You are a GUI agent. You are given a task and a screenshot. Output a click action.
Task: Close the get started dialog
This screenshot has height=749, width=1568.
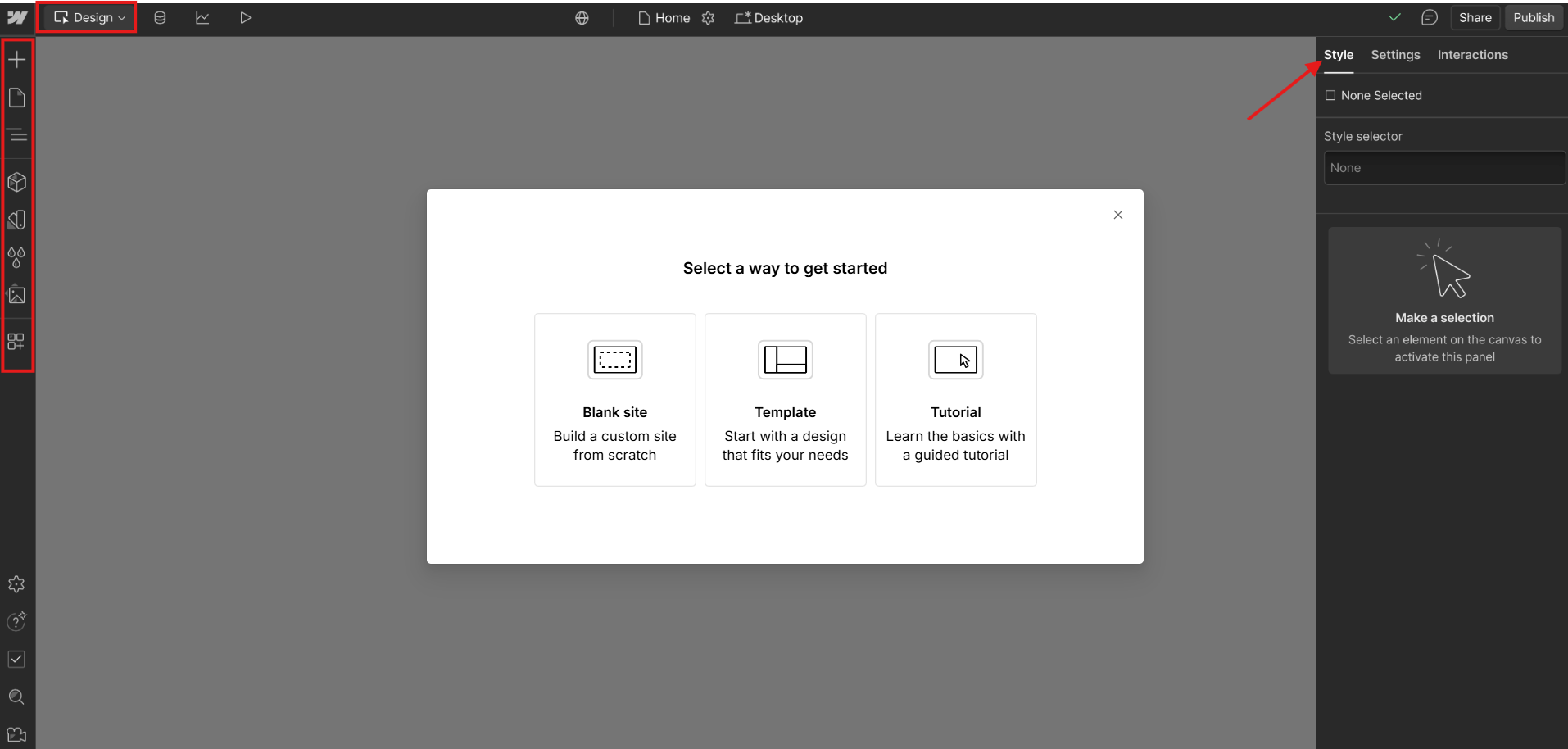click(1118, 215)
